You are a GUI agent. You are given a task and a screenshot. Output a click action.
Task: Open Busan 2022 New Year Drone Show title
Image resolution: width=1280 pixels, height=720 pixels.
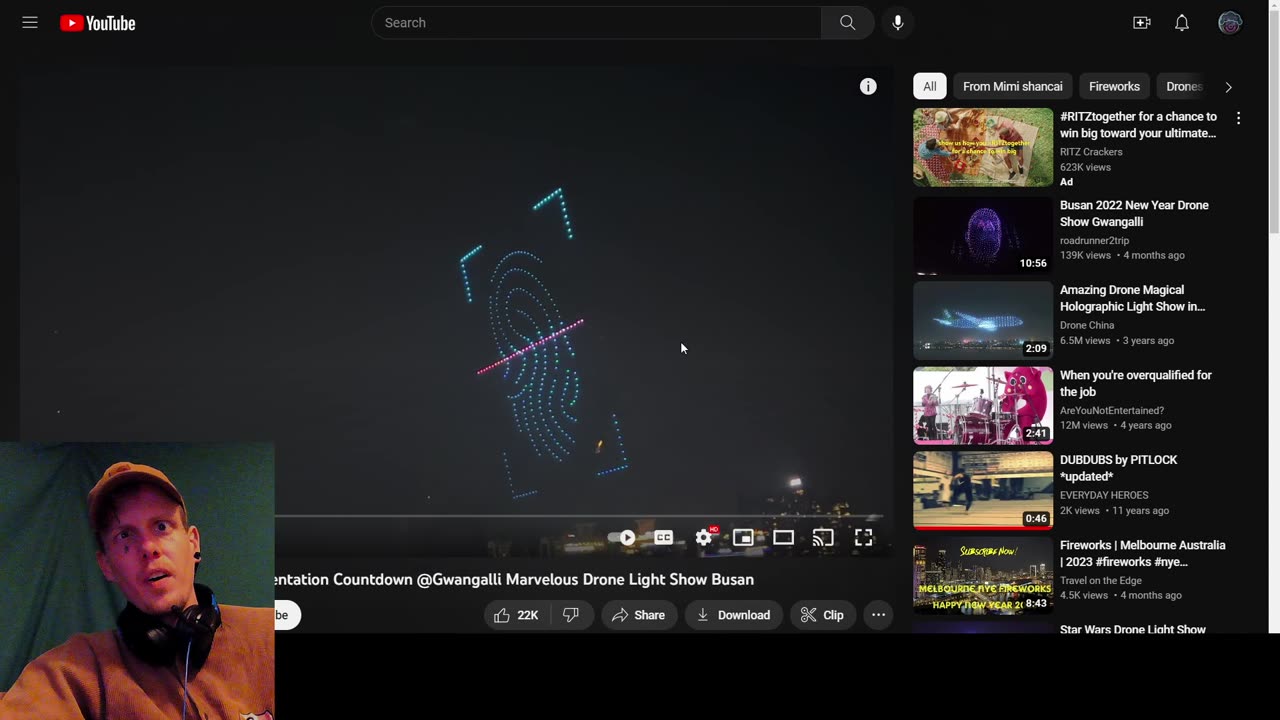click(x=1134, y=213)
